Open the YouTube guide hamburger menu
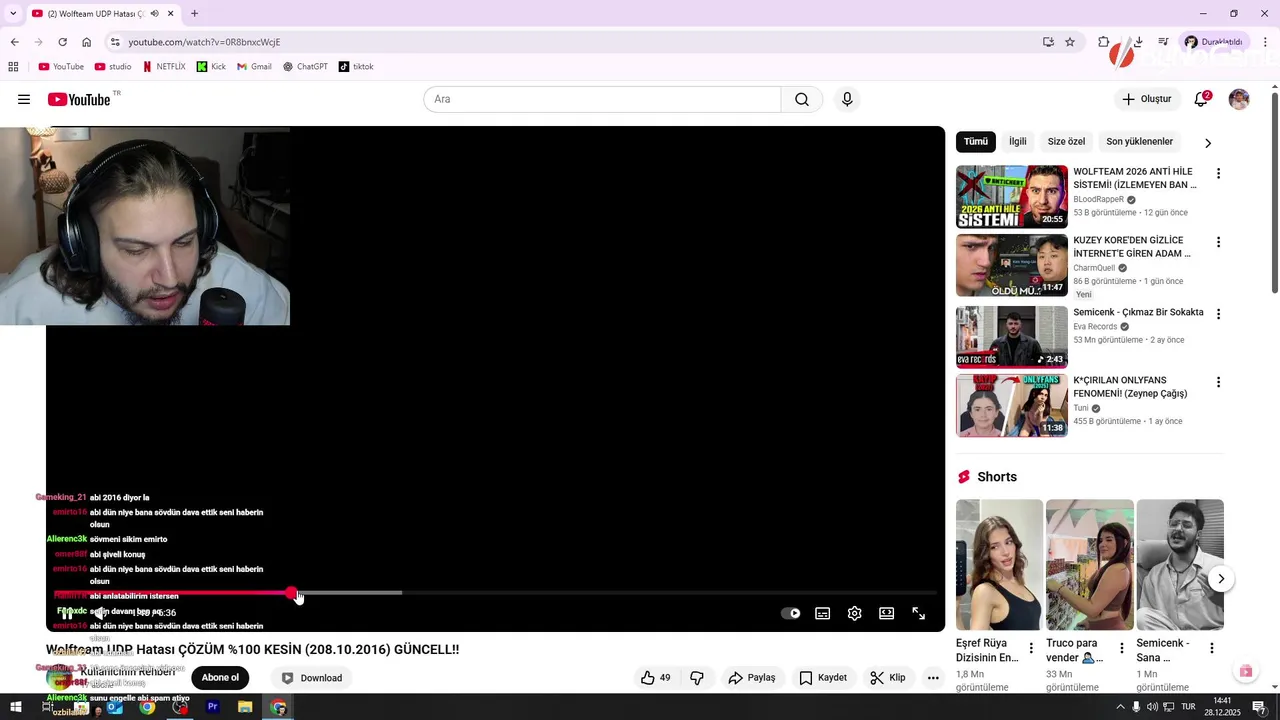Image resolution: width=1280 pixels, height=720 pixels. 24,99
